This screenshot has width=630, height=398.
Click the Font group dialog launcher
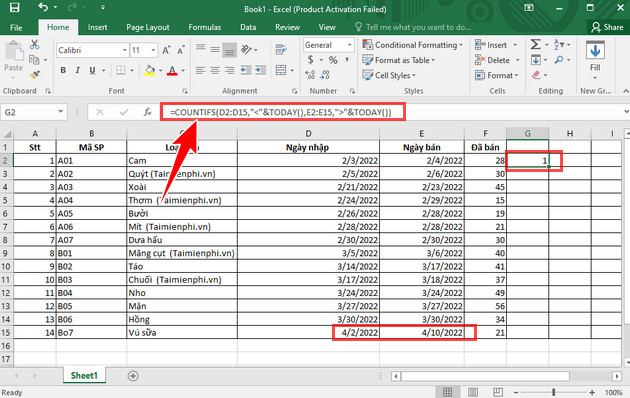tap(185, 91)
